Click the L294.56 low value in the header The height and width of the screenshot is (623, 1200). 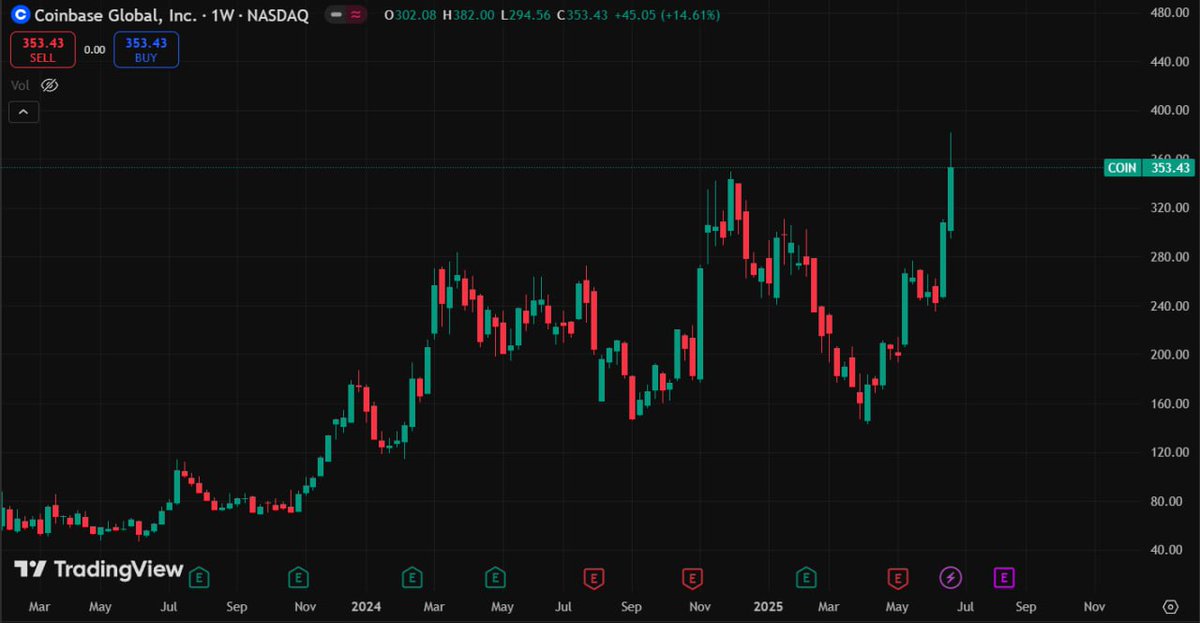[527, 15]
